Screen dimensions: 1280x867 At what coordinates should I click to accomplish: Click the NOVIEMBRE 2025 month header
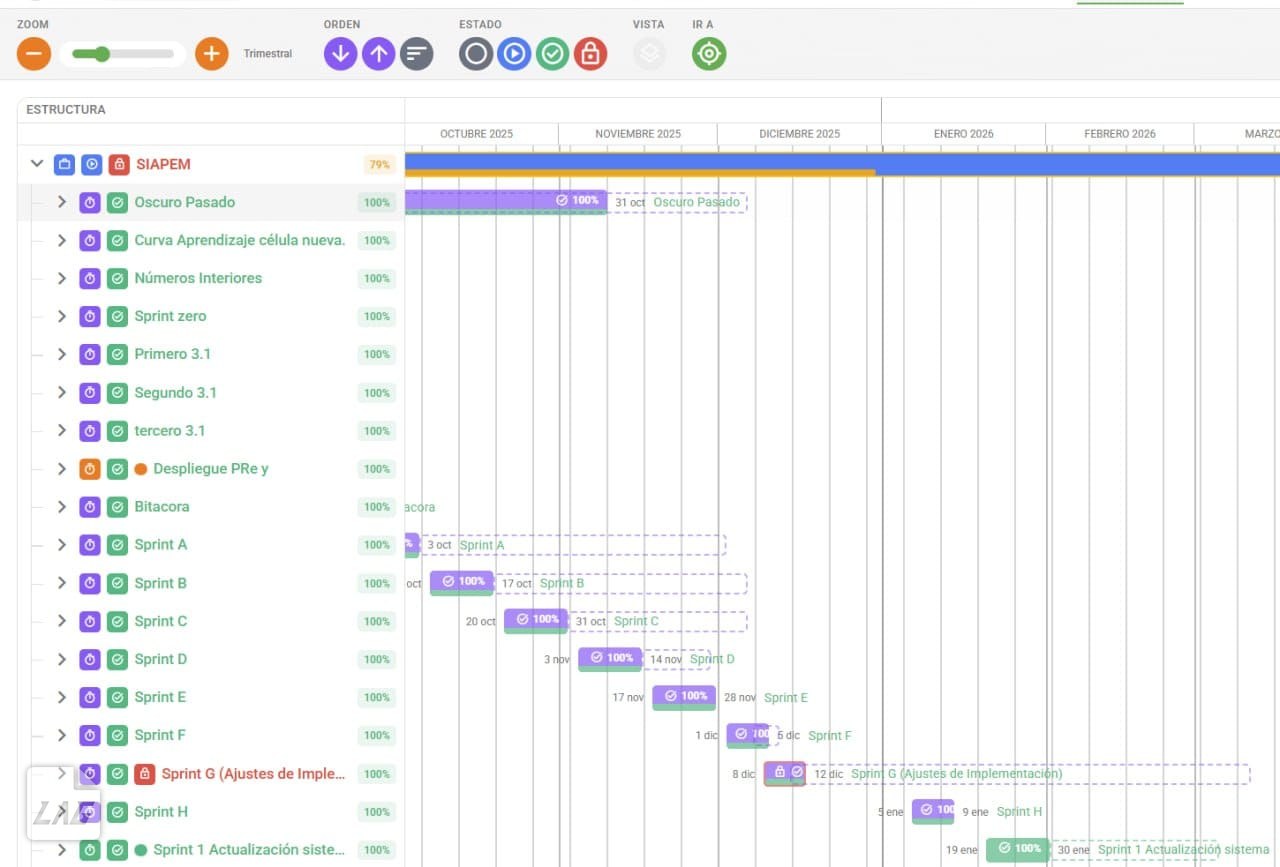pos(638,134)
